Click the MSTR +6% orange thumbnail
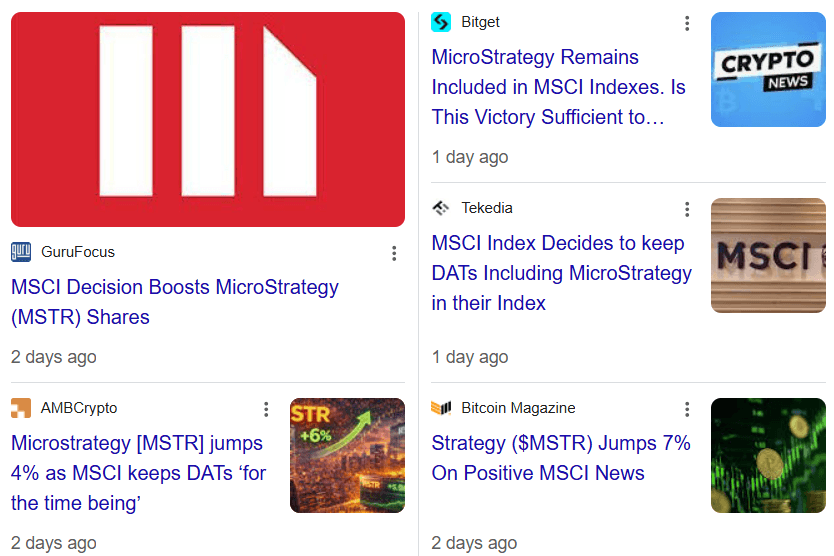The width and height of the screenshot is (834, 556). [x=347, y=456]
